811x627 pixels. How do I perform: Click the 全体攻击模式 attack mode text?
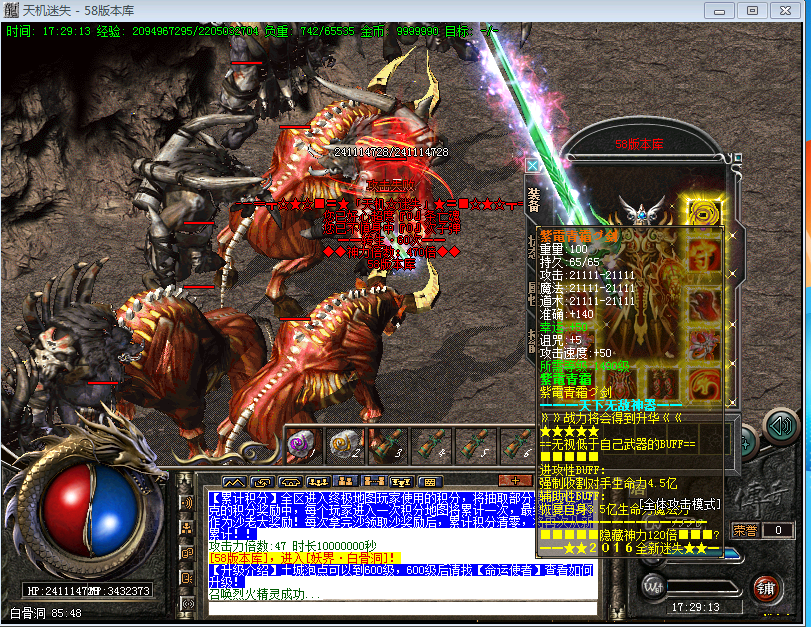pyautogui.click(x=680, y=504)
